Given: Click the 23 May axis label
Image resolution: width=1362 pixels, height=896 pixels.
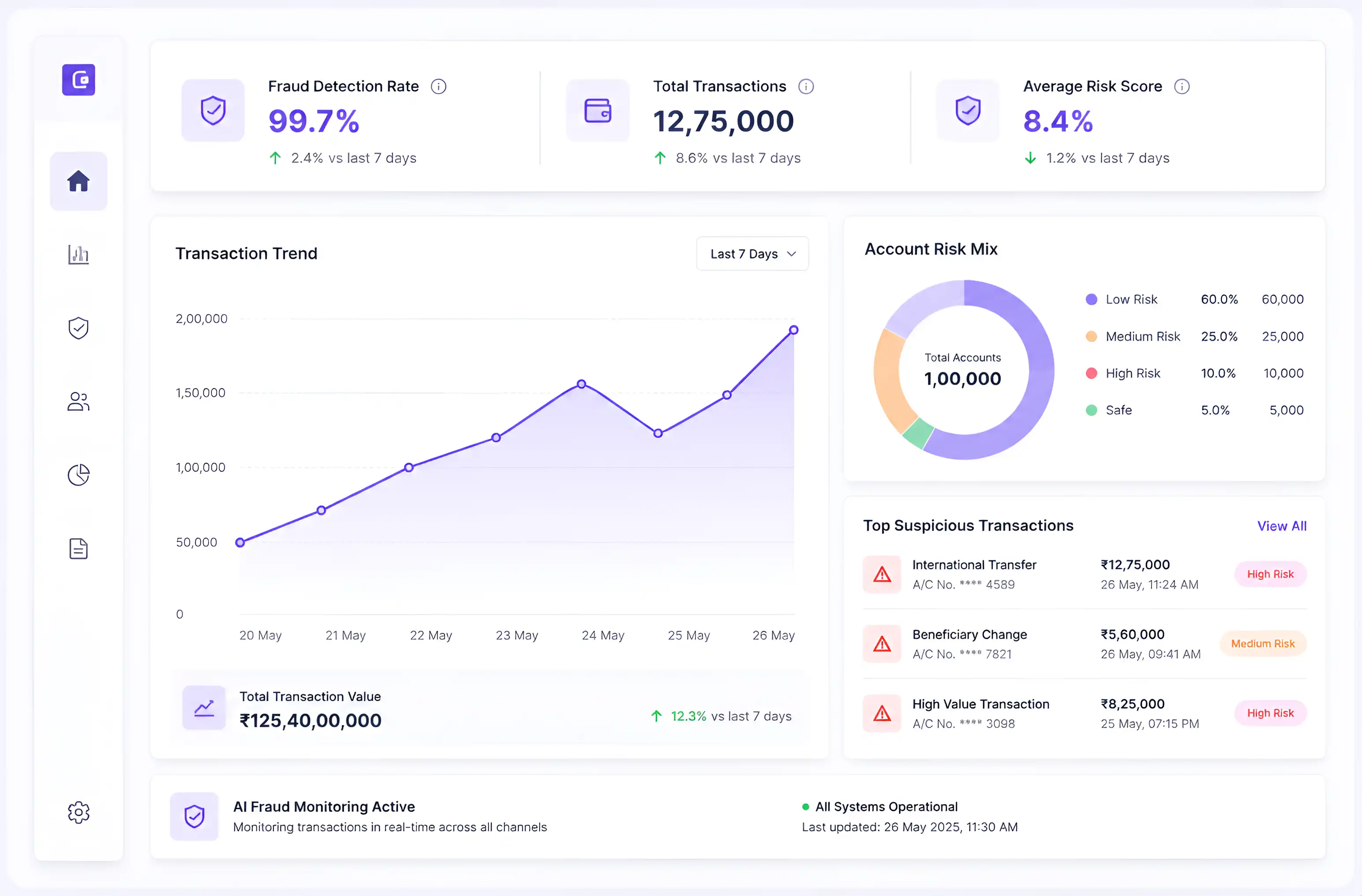Looking at the screenshot, I should coord(517,635).
